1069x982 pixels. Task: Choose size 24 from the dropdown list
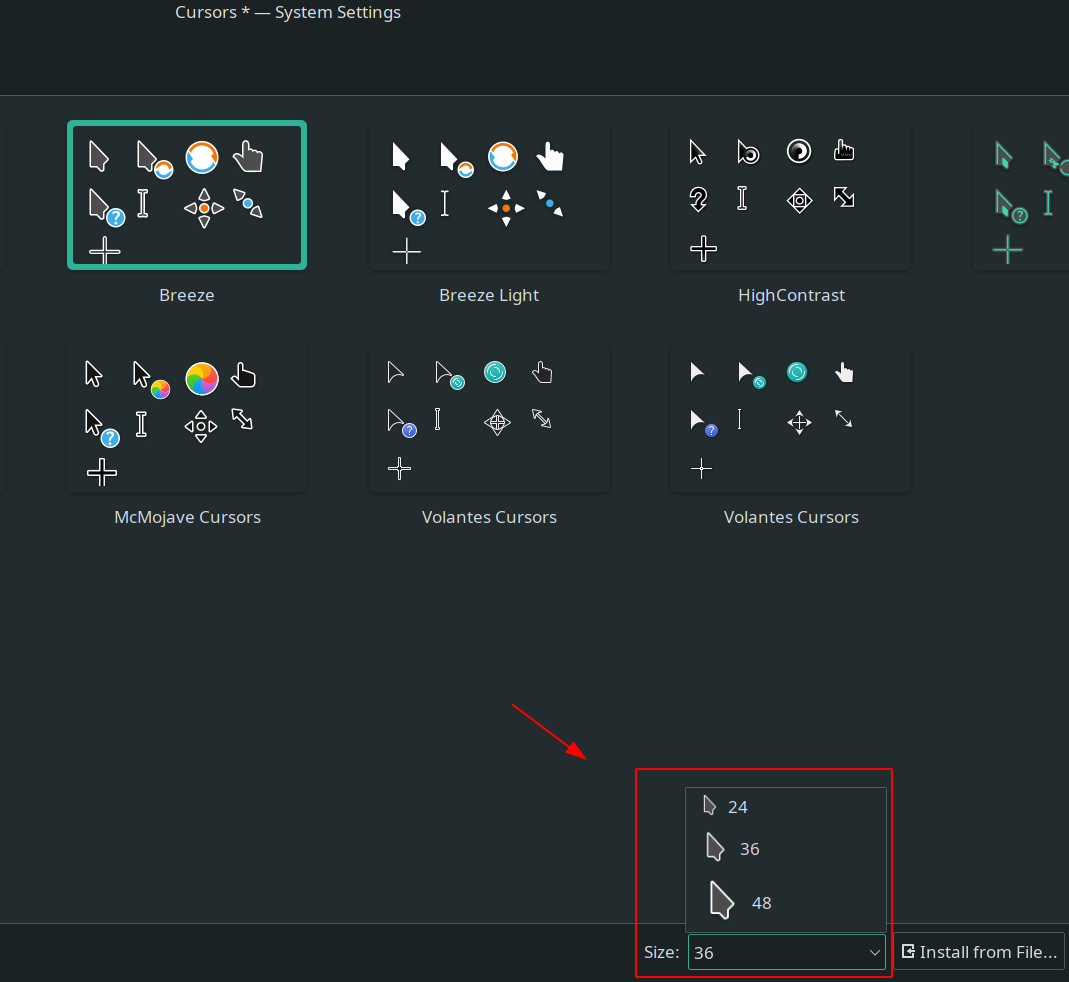coord(785,807)
